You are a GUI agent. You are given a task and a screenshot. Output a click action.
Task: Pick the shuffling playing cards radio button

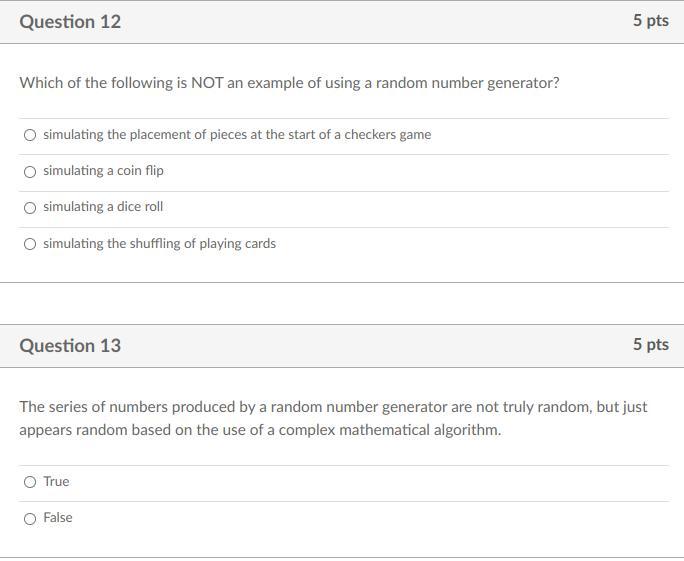30,244
